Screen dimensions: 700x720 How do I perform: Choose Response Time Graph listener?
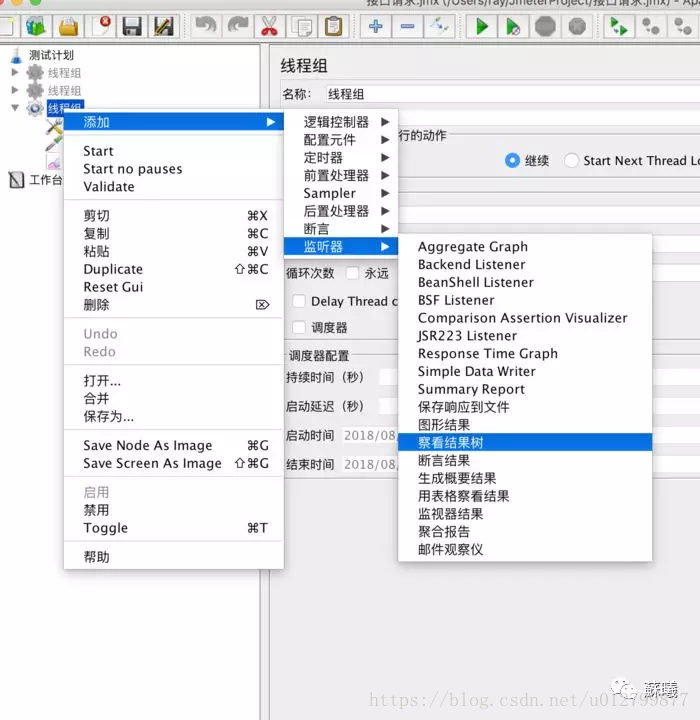click(x=525, y=354)
